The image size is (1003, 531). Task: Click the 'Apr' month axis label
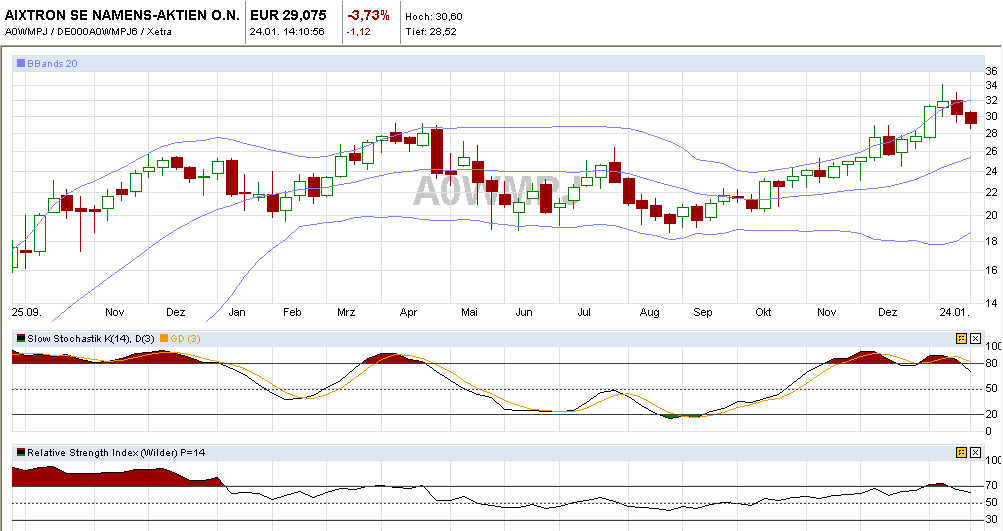click(408, 312)
